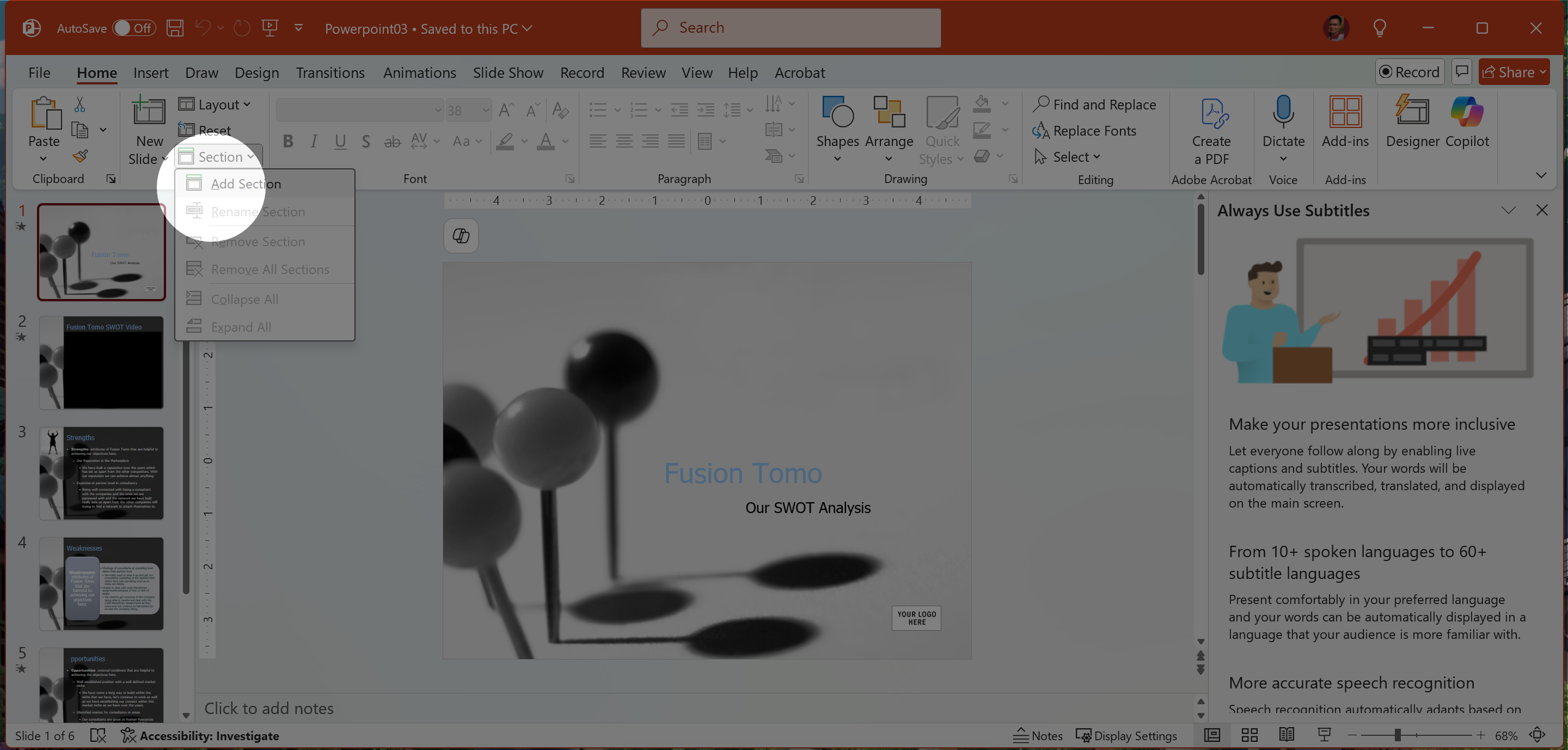1568x750 pixels.
Task: Switch to Slide Sorter view
Action: 1249,735
